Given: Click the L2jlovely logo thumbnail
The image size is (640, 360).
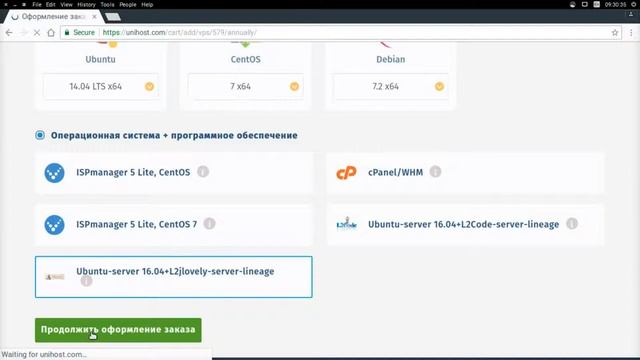Looking at the screenshot, I should tap(55, 277).
